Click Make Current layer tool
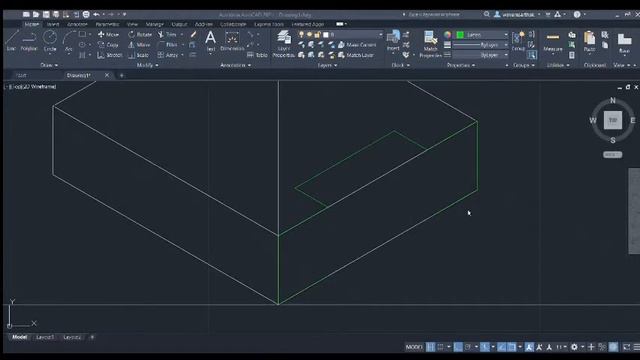 [357, 44]
